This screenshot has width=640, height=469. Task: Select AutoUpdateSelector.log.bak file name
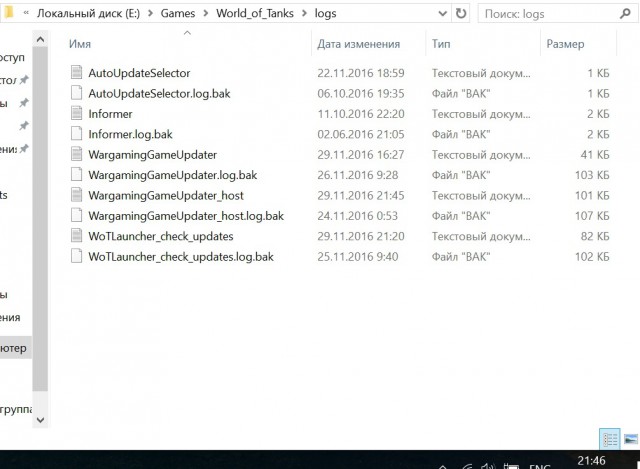tap(159, 93)
